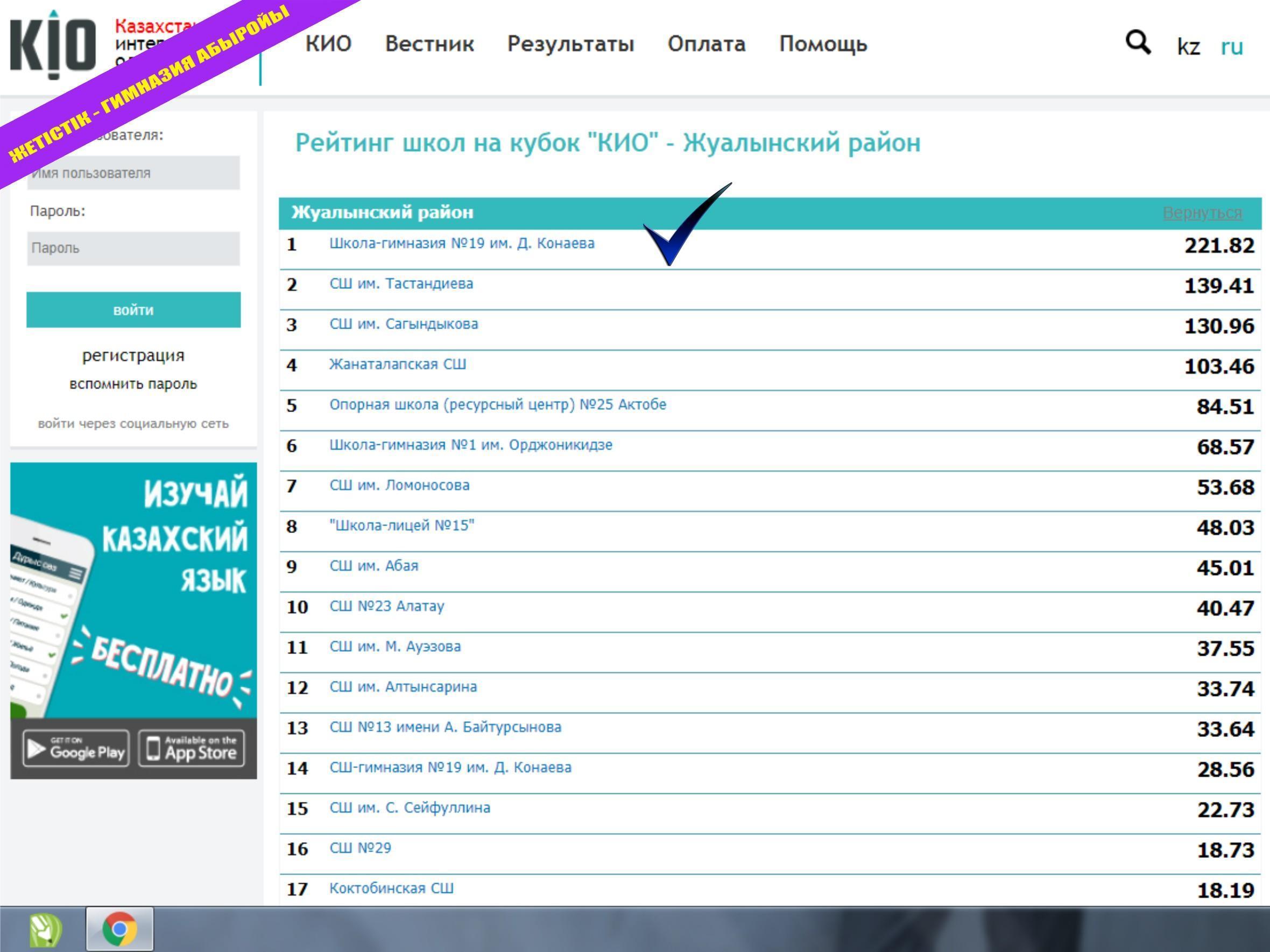Image resolution: width=1270 pixels, height=952 pixels.
Task: Focus the Пароль input field
Action: pos(133,248)
